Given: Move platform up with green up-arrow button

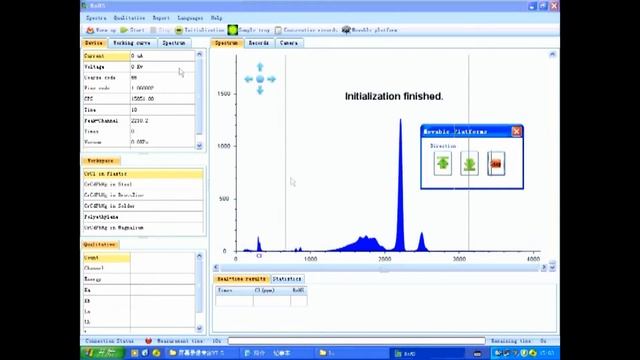Looking at the screenshot, I should point(443,163).
